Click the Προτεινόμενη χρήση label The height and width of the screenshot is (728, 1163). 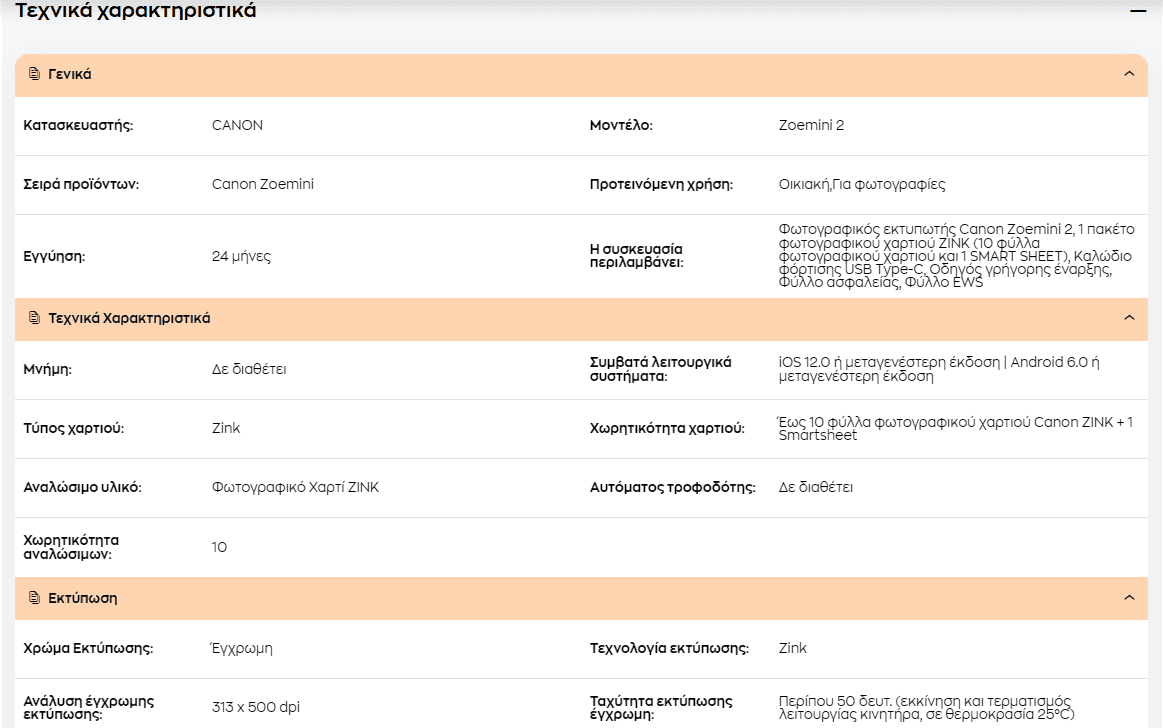(x=661, y=185)
